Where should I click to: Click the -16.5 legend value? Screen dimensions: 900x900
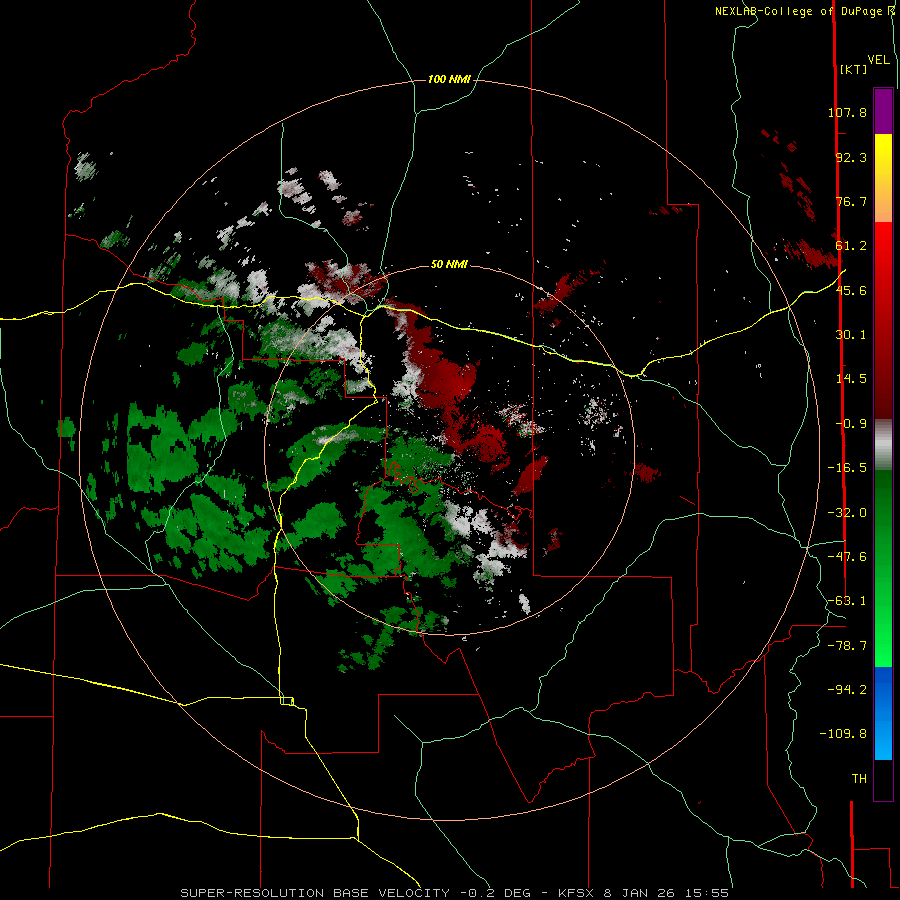(x=847, y=468)
